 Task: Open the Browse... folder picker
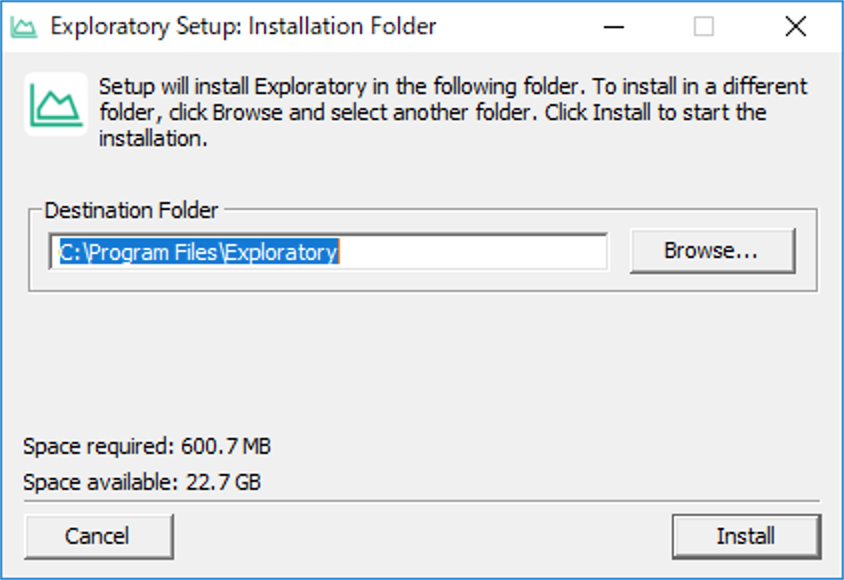(x=713, y=251)
